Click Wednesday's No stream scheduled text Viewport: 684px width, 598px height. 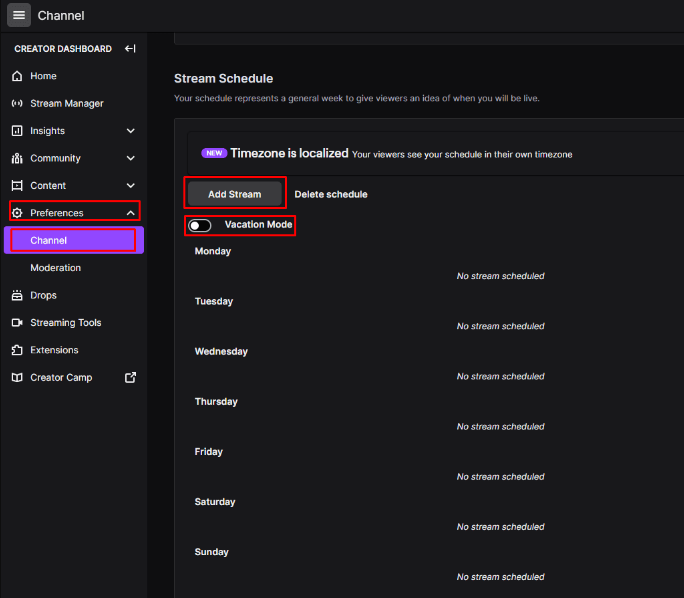(501, 376)
